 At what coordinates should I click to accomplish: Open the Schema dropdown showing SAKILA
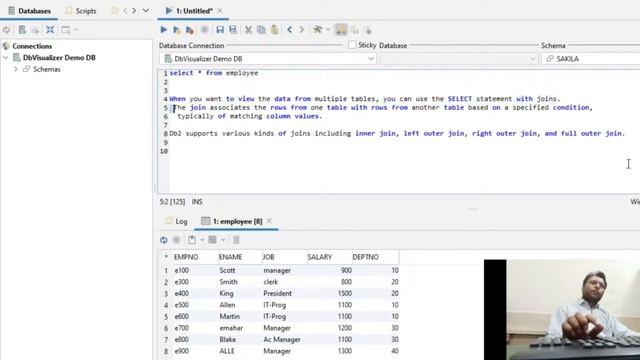[591, 59]
